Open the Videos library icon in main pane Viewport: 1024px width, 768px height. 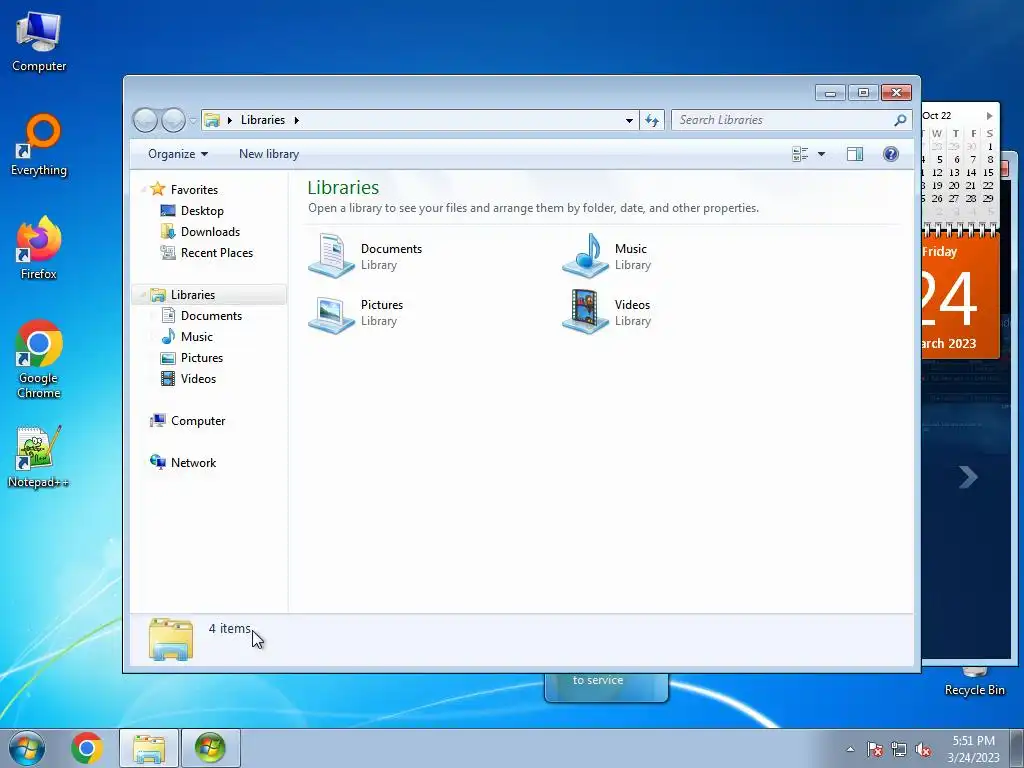point(586,313)
